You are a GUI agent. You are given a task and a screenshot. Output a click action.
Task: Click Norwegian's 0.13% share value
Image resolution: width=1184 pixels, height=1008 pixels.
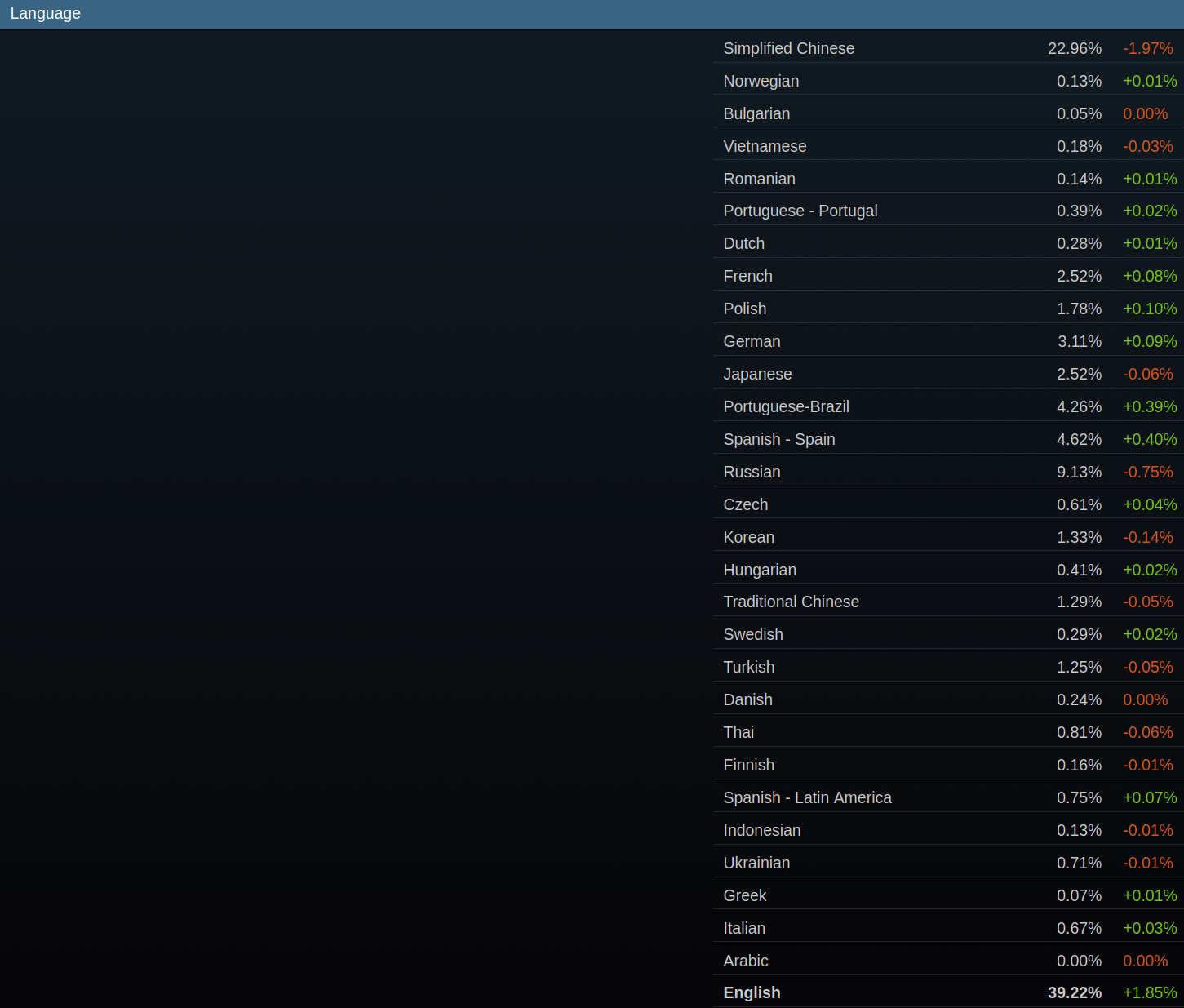pos(1079,81)
